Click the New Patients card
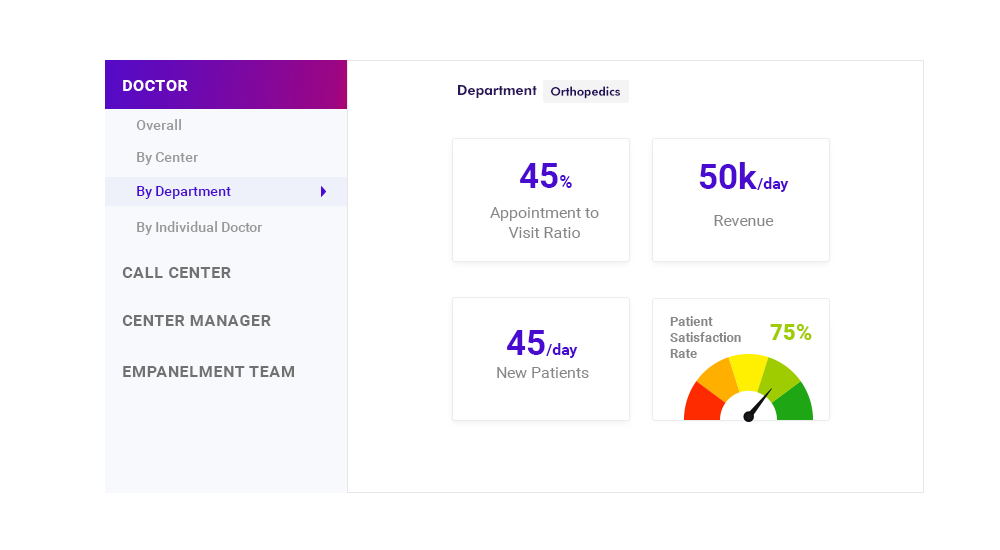 tap(541, 359)
